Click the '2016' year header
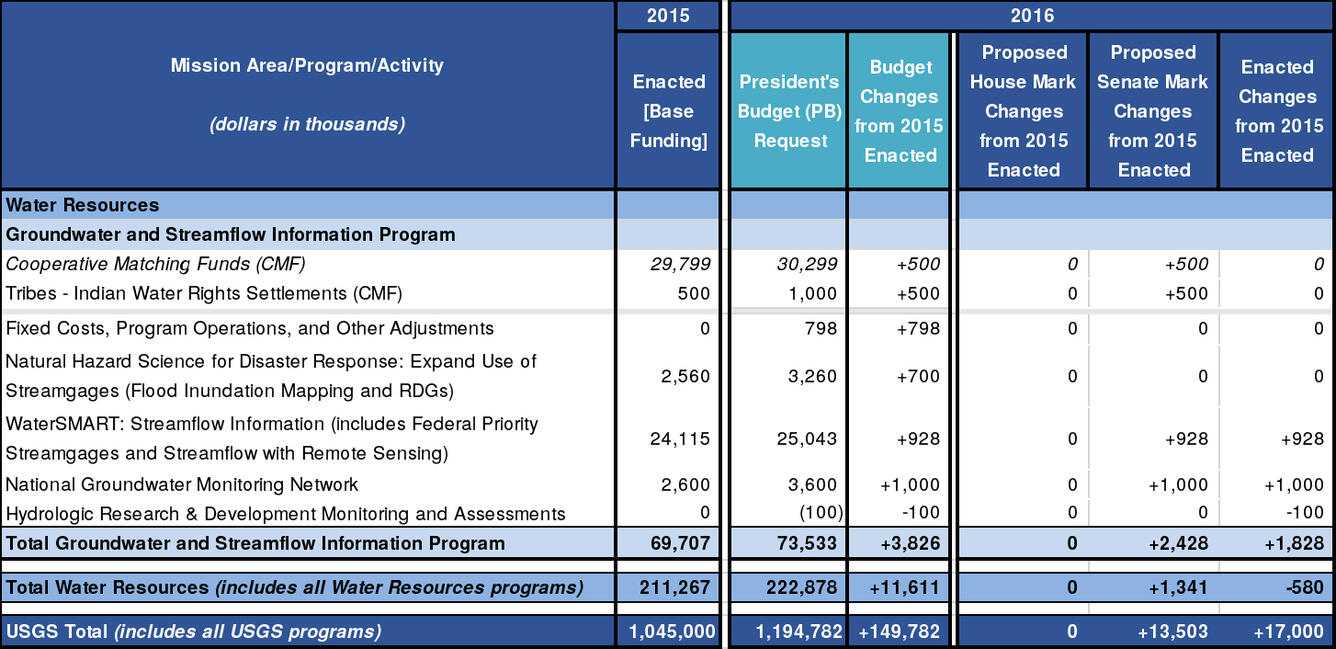1336x649 pixels. 1032,15
